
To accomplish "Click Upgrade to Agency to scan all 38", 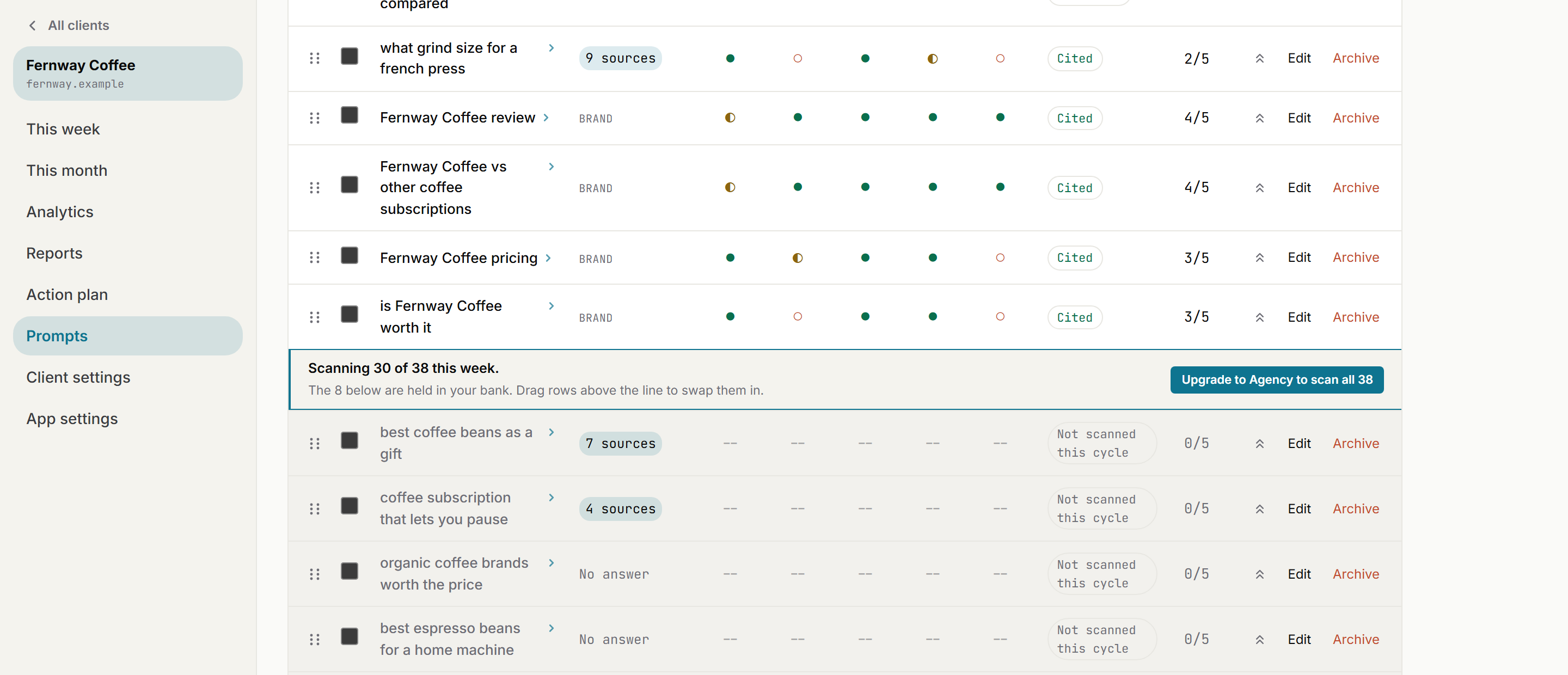I will click(x=1276, y=380).
